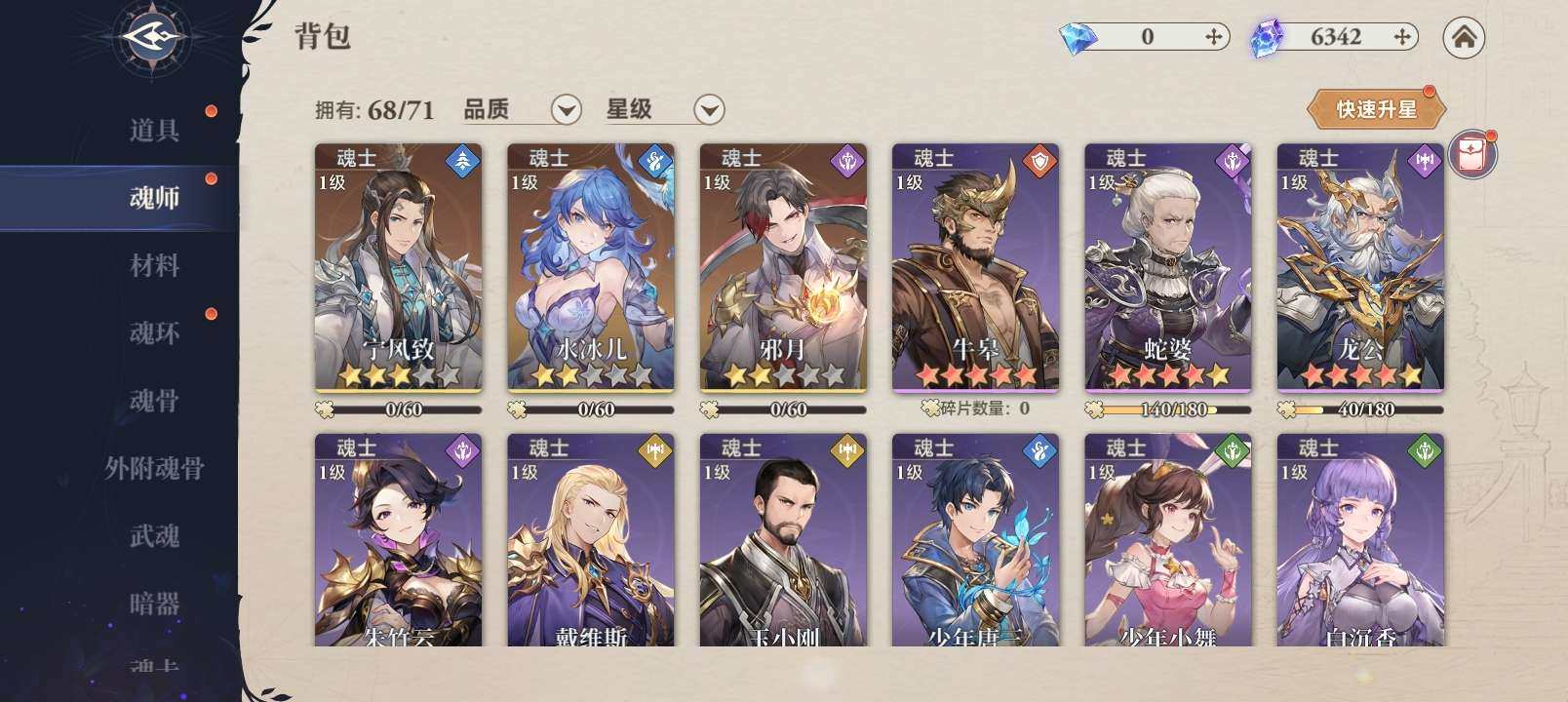The image size is (1568, 702).
Task: Click 龙公 fragment progress bar 40/180
Action: tap(1361, 409)
